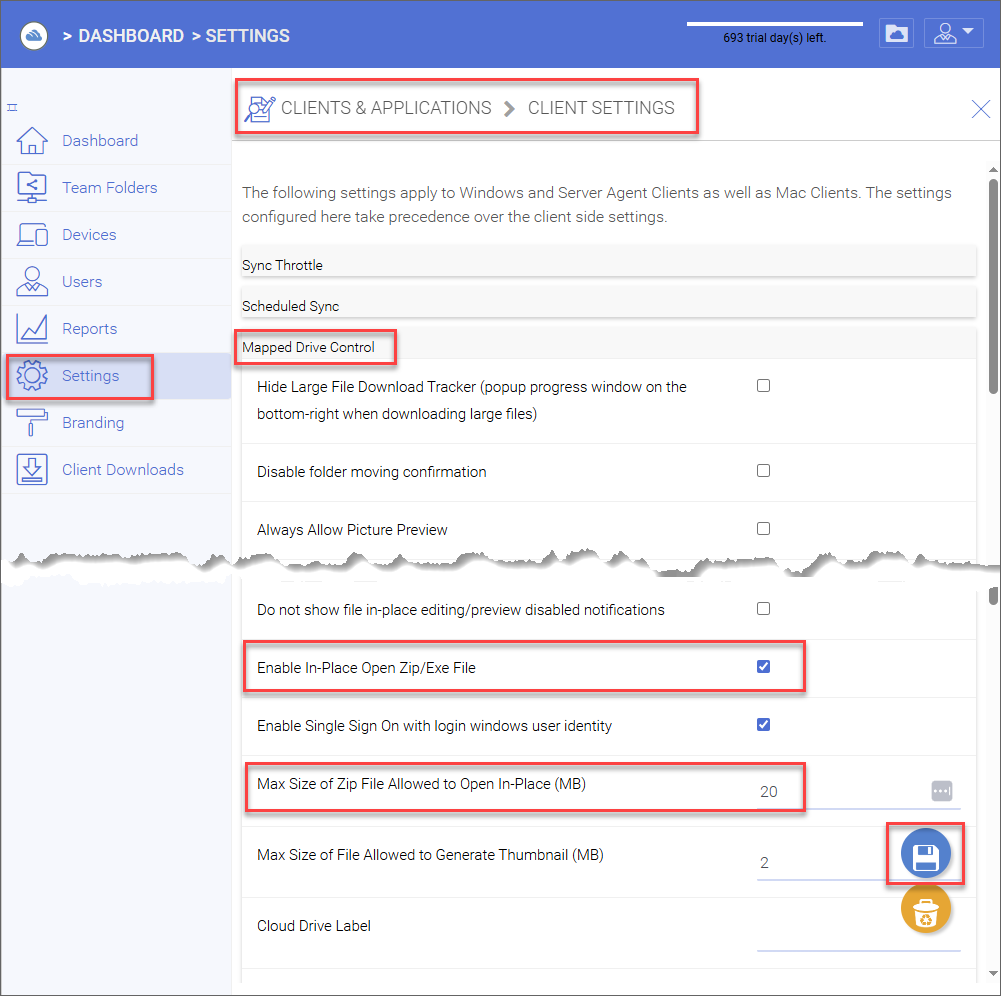Image resolution: width=1001 pixels, height=996 pixels.
Task: Select Reports from the sidebar
Action: [x=90, y=329]
